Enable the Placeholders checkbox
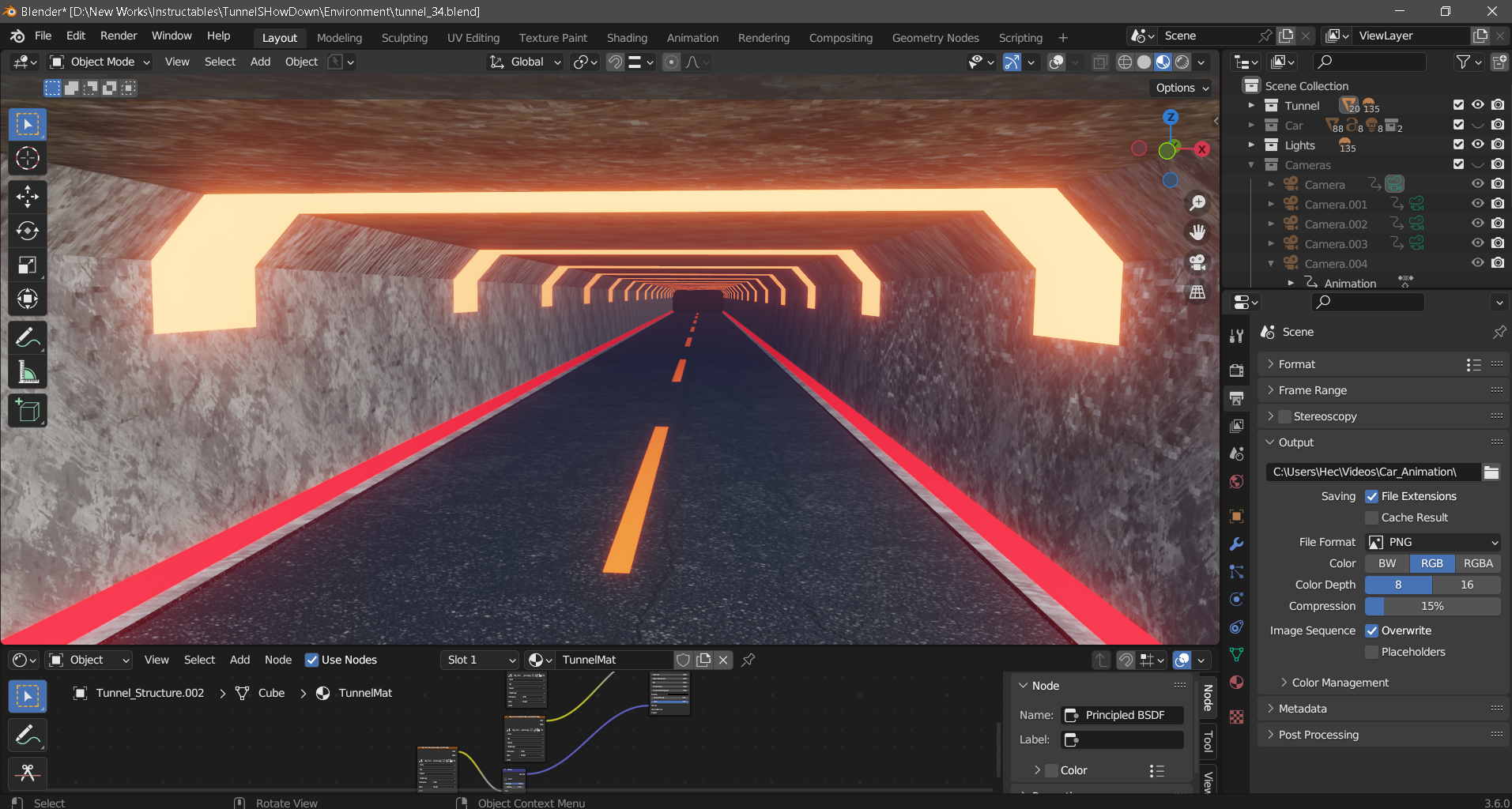1512x809 pixels. point(1372,652)
